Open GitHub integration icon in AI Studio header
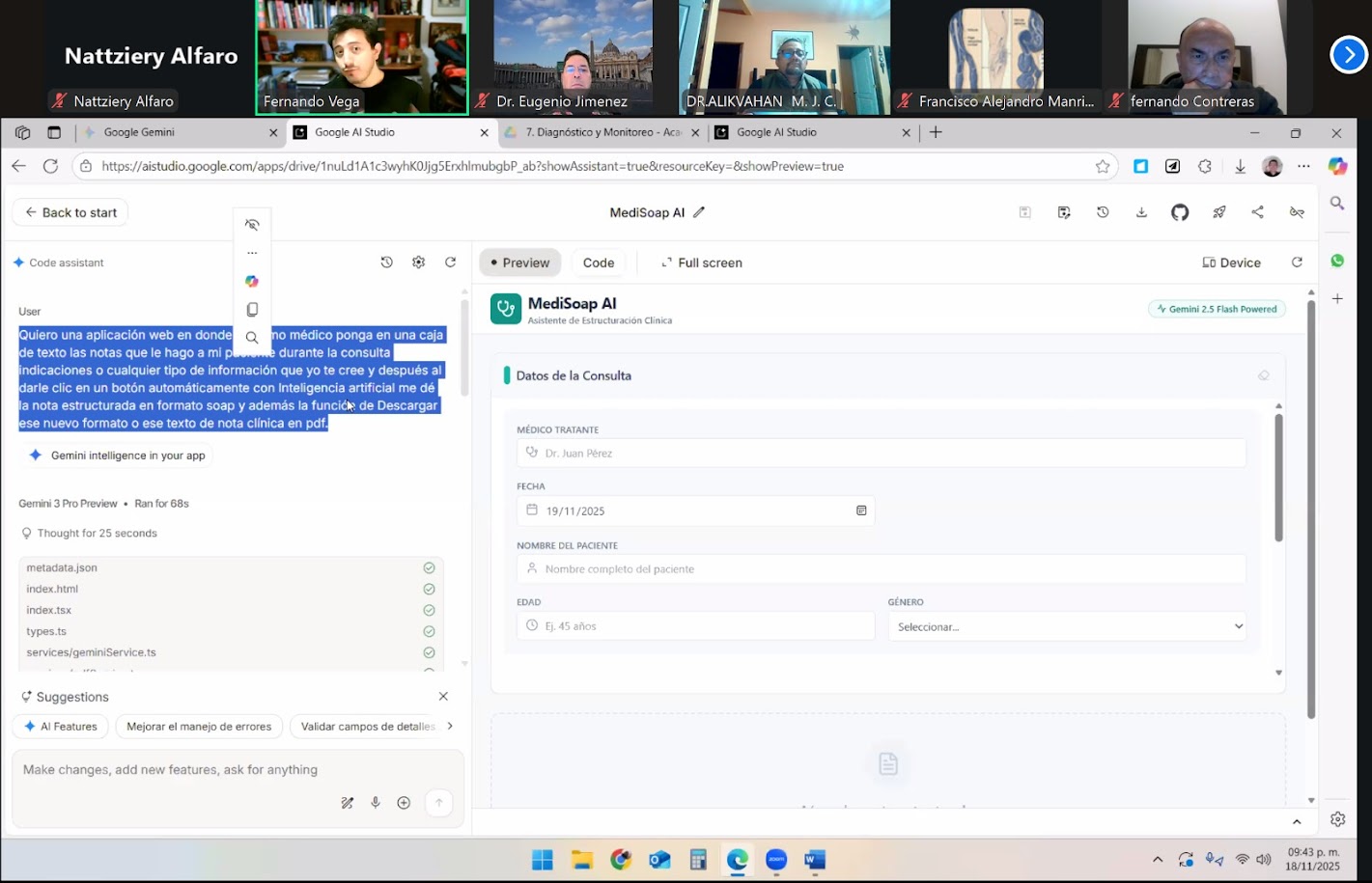Image resolution: width=1372 pixels, height=883 pixels. coord(1180,212)
